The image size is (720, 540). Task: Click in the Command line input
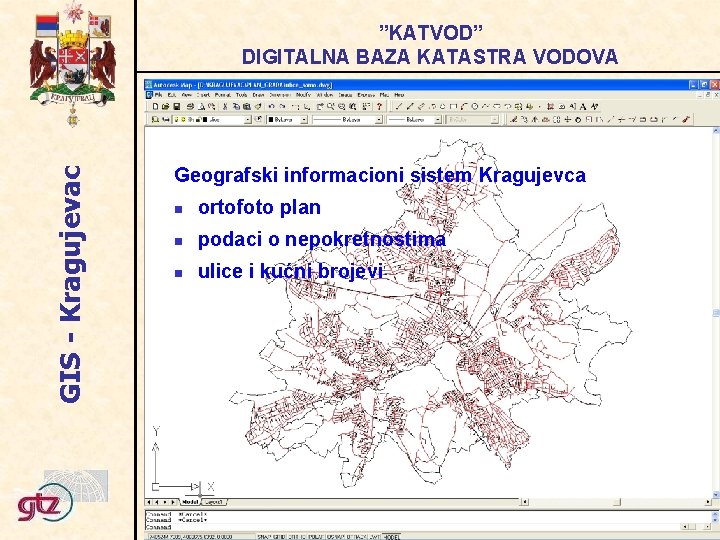click(413, 527)
